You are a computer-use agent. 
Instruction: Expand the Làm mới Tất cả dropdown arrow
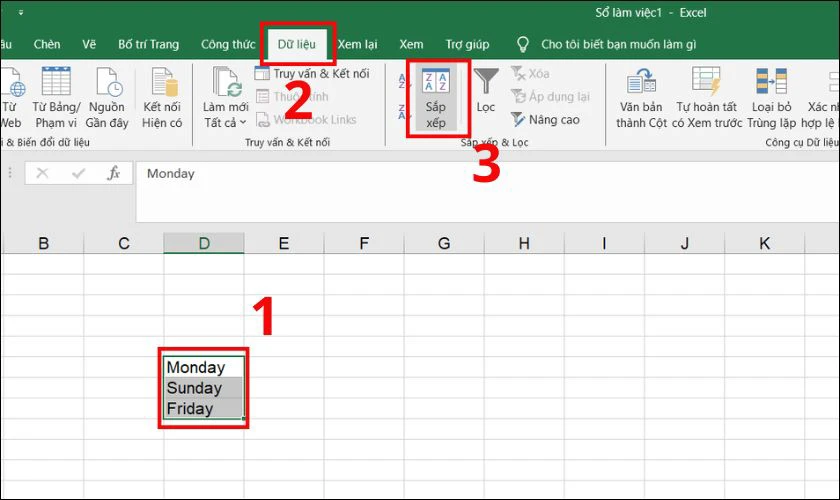(243, 122)
